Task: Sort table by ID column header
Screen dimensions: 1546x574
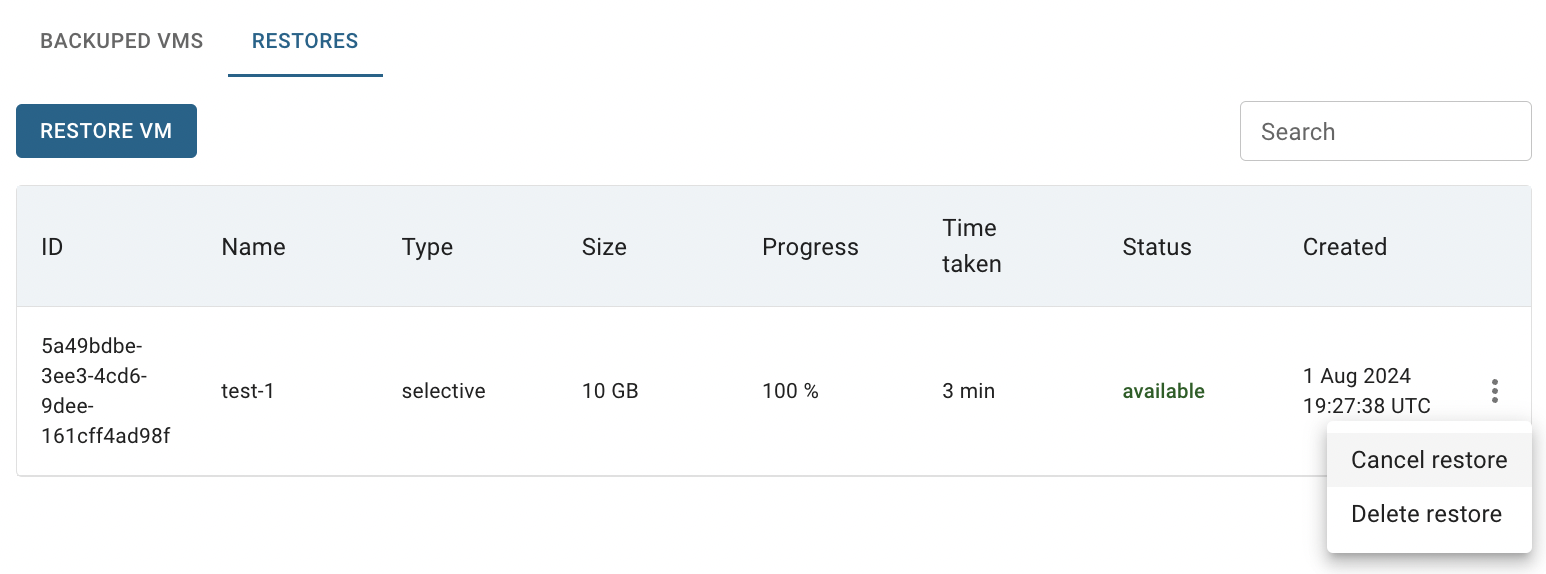Action: 52,247
